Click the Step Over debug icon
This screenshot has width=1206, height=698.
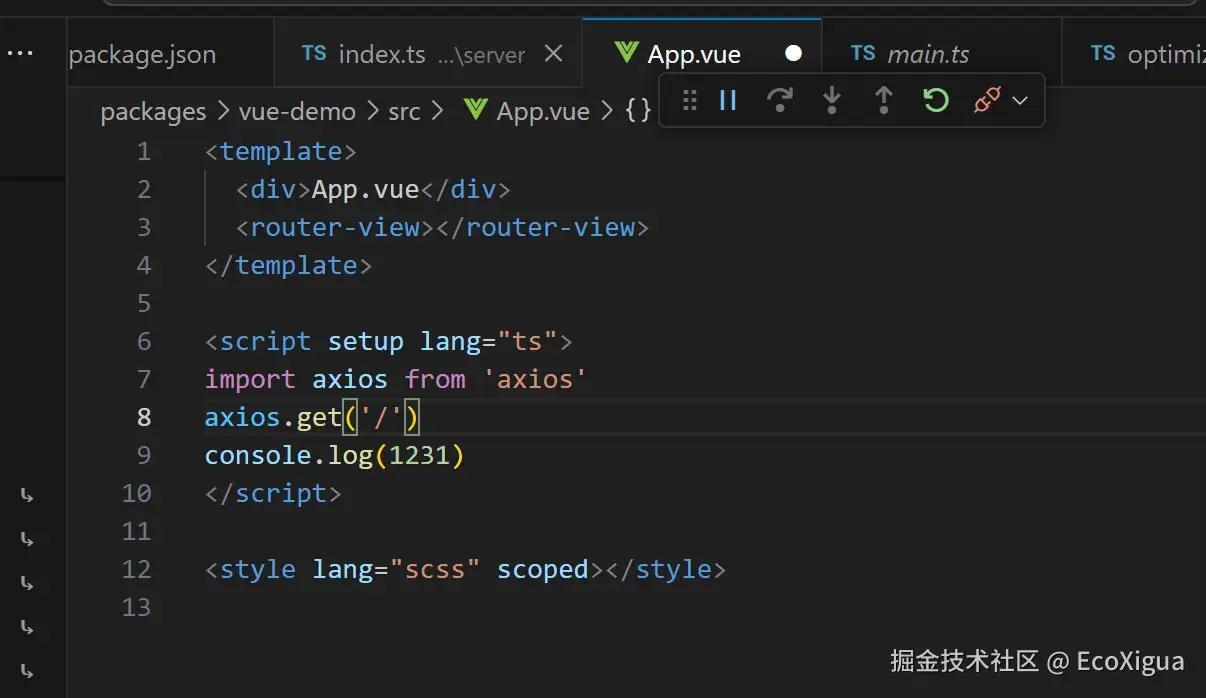click(x=779, y=100)
